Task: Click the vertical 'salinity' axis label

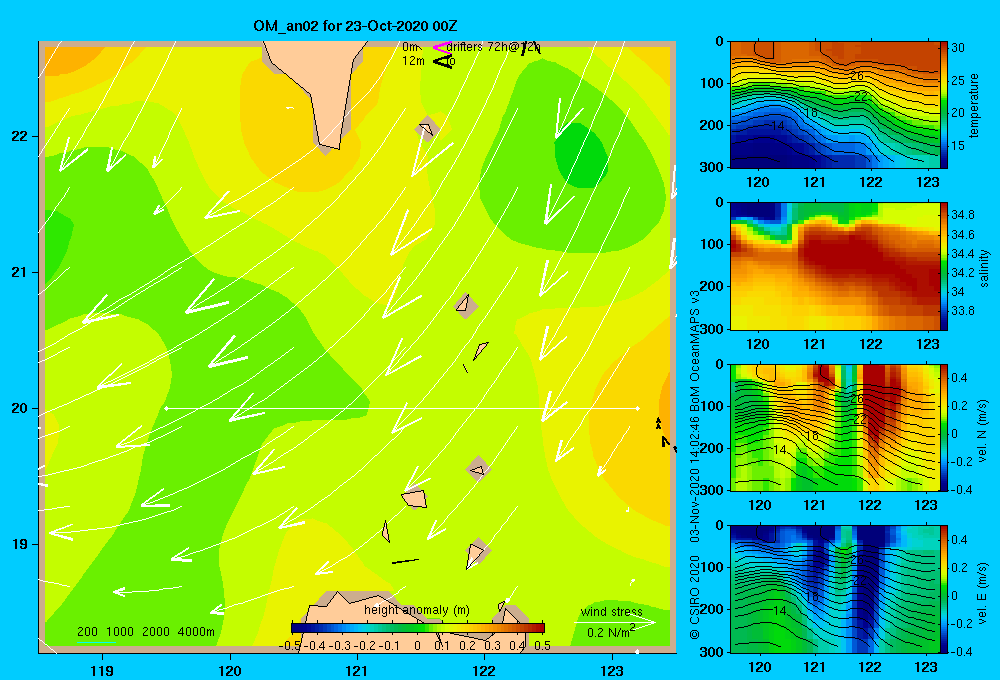Action: [x=983, y=268]
